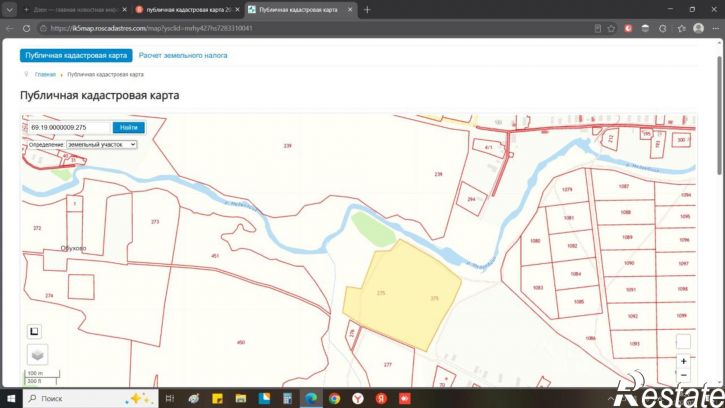
Task: Zoom out with the minus button
Action: coord(683,375)
